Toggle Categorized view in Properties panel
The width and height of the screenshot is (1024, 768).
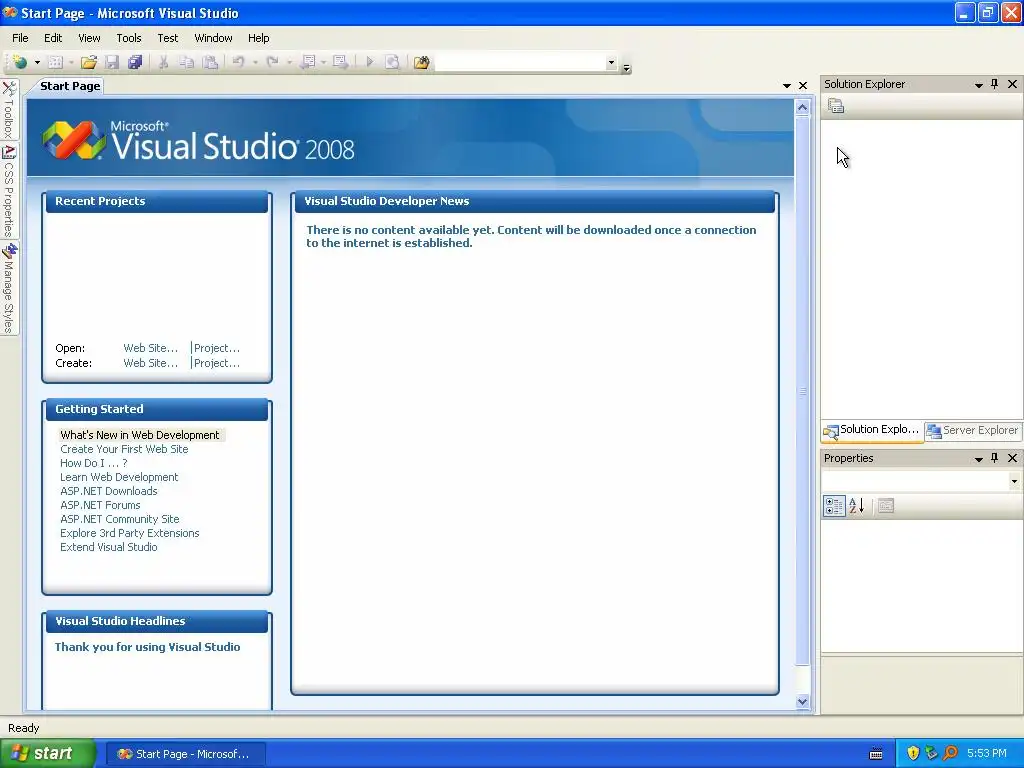point(834,505)
